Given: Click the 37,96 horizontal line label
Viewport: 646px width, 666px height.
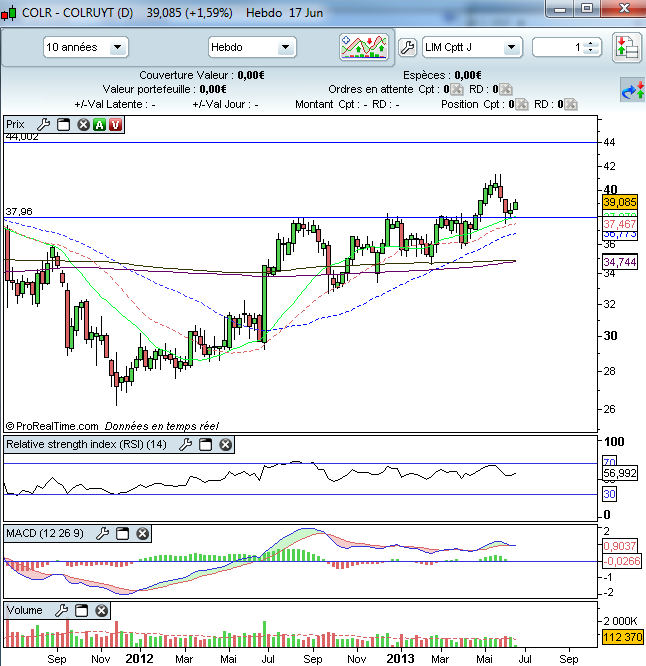Looking at the screenshot, I should click(x=19, y=212).
